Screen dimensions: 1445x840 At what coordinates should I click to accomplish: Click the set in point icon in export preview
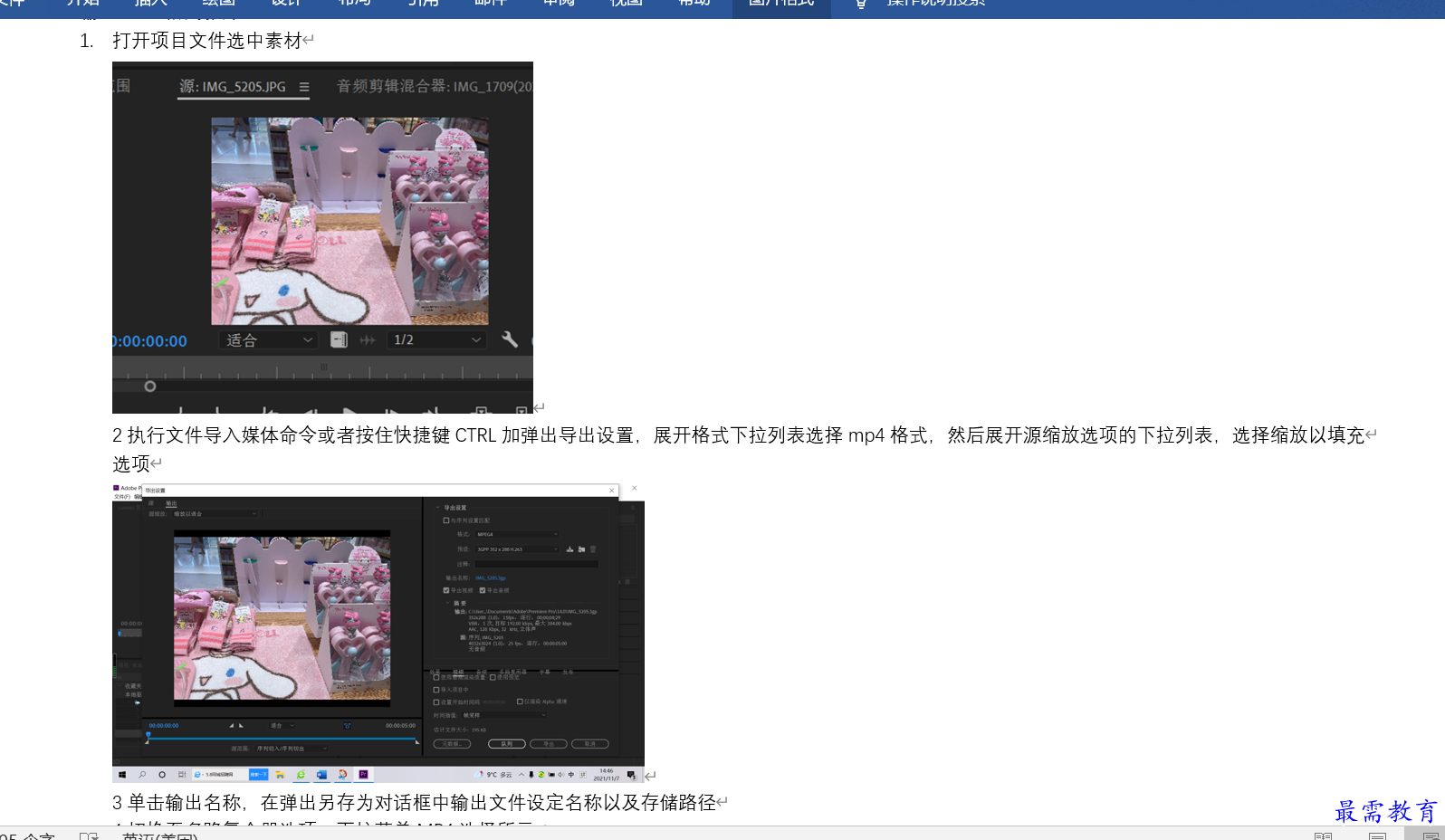click(231, 726)
